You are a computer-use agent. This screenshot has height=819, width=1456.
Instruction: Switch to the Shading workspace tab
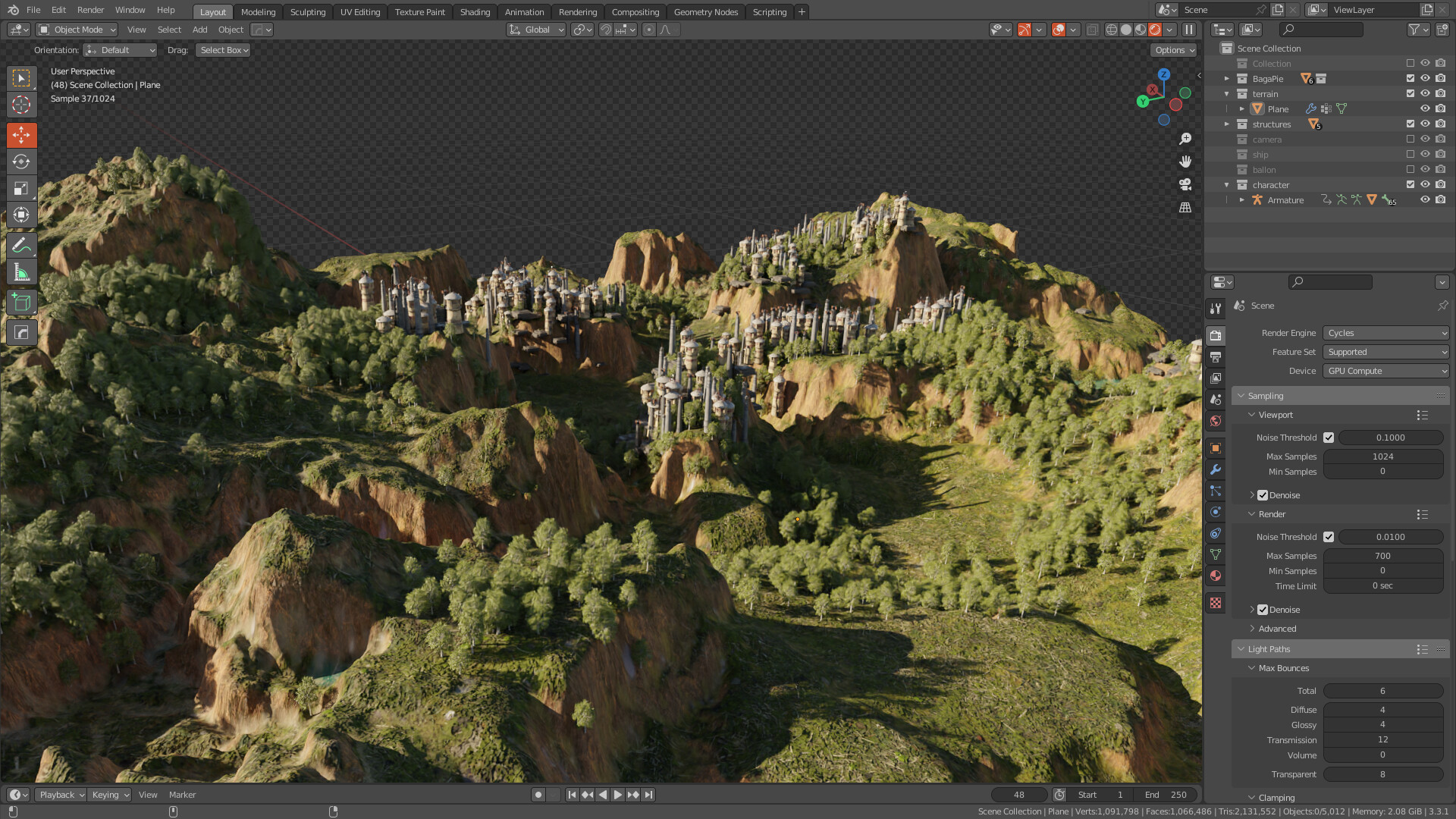click(475, 11)
